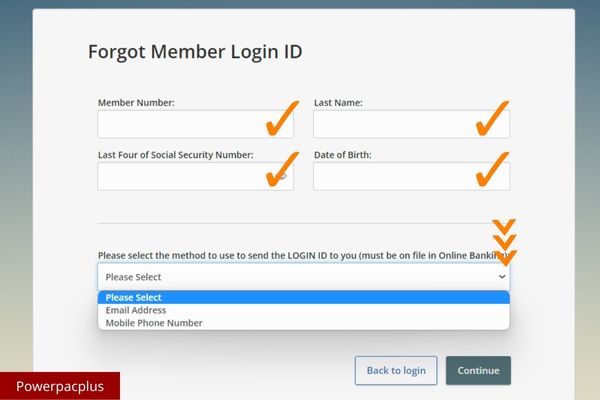Image resolution: width=600 pixels, height=400 pixels.
Task: Click the Powerpacplus red banner
Action: pos(60,386)
